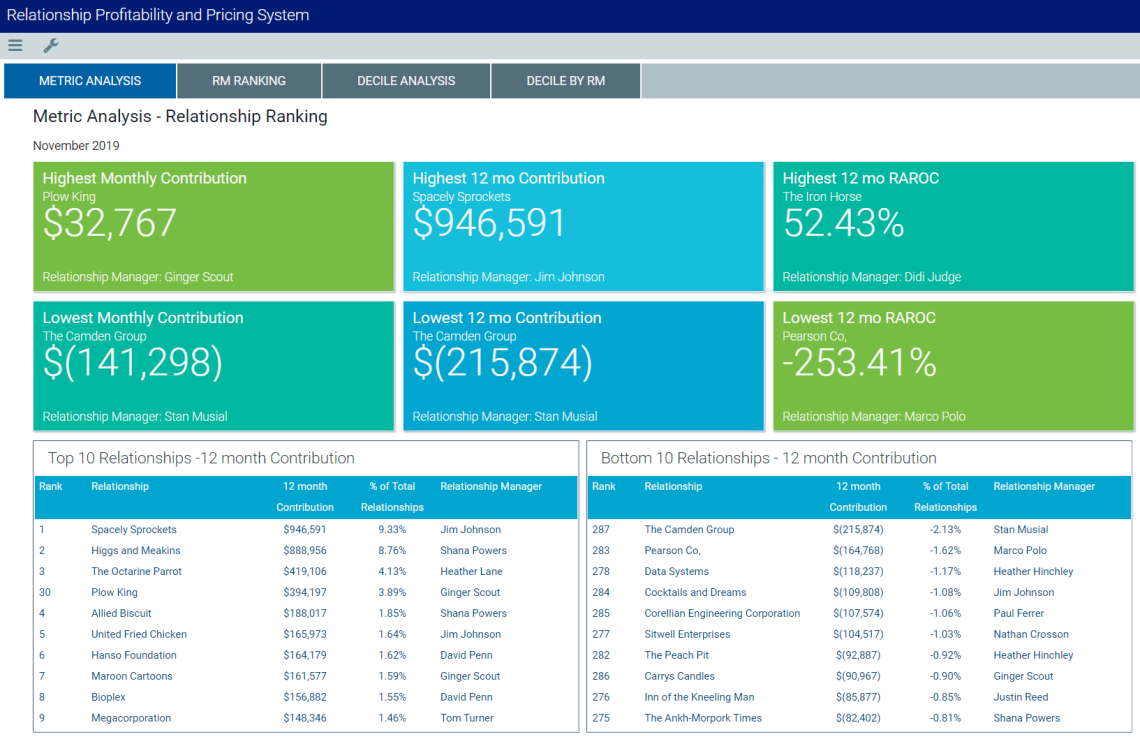Open the Sitwell Enterprises link

687,634
